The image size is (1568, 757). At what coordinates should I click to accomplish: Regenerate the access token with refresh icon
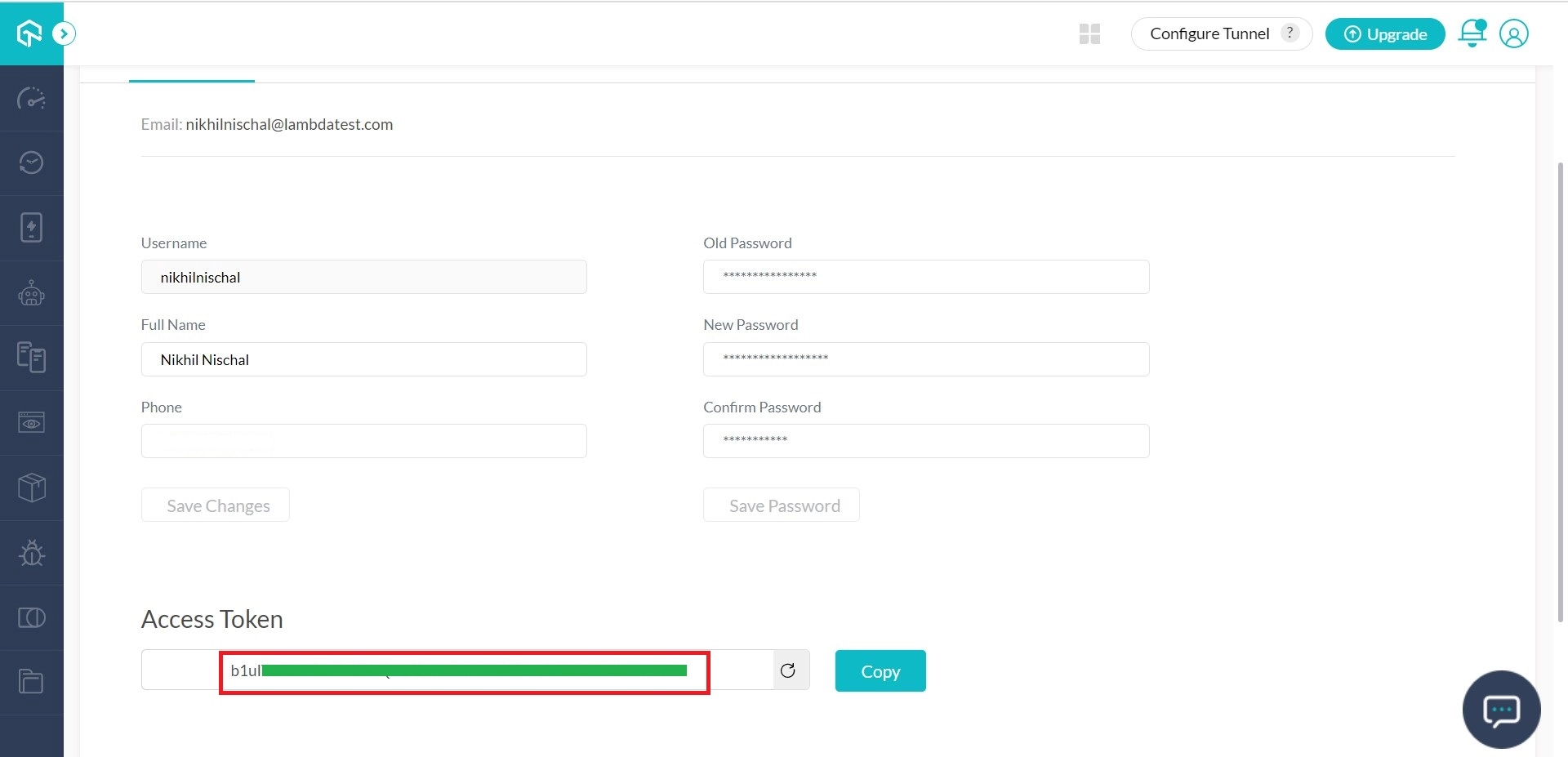click(787, 670)
